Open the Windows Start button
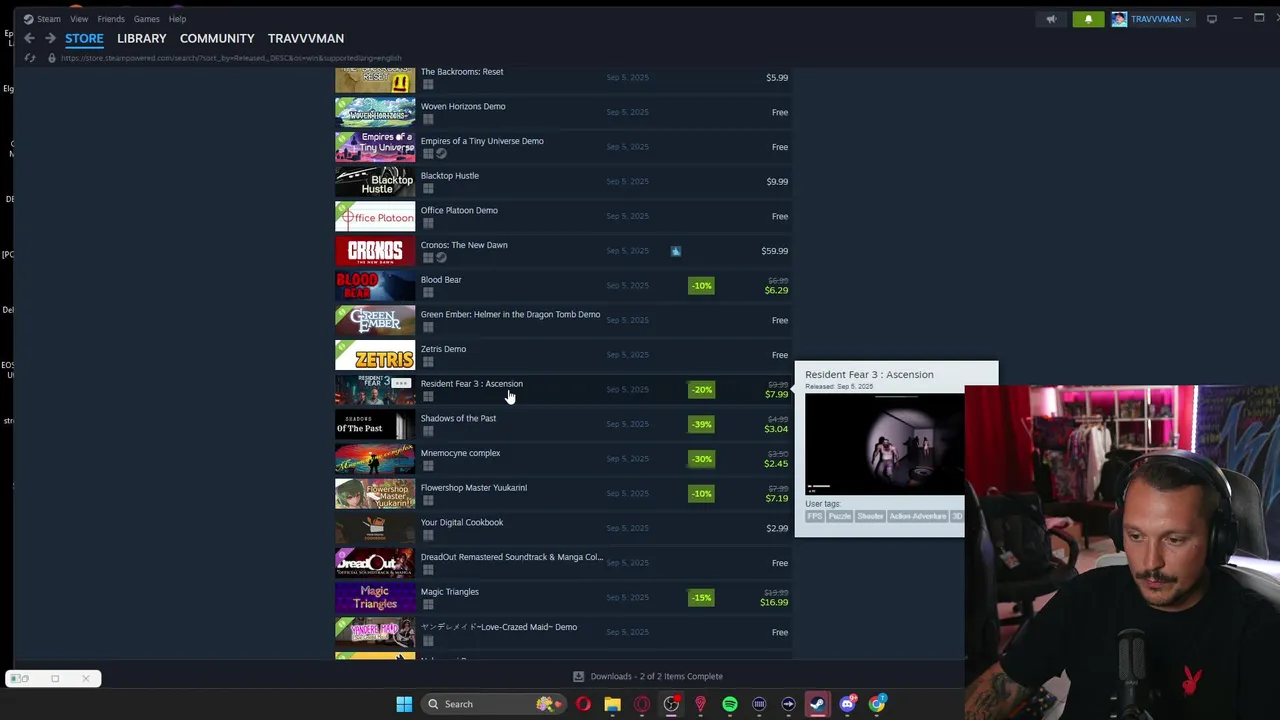The image size is (1280, 720). click(404, 704)
